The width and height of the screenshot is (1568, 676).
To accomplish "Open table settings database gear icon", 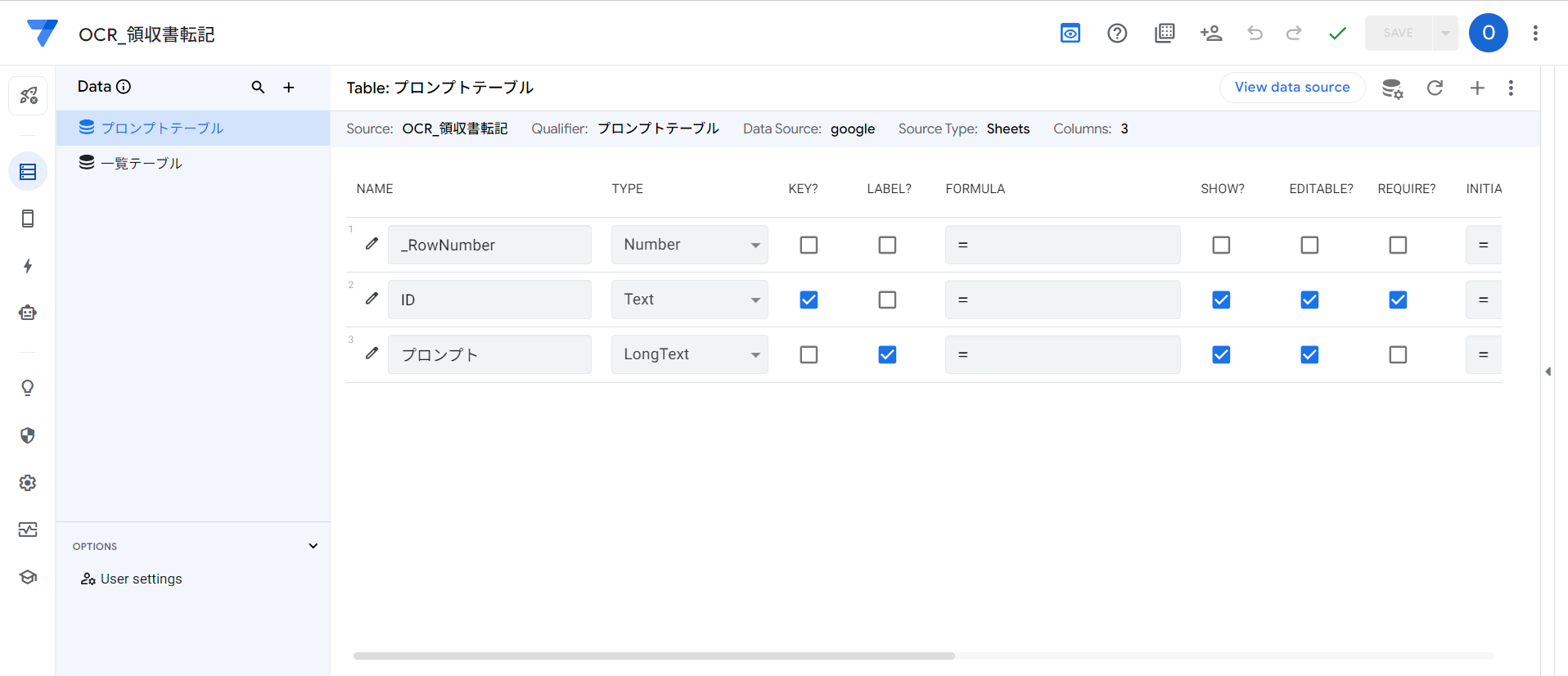I will (1392, 88).
